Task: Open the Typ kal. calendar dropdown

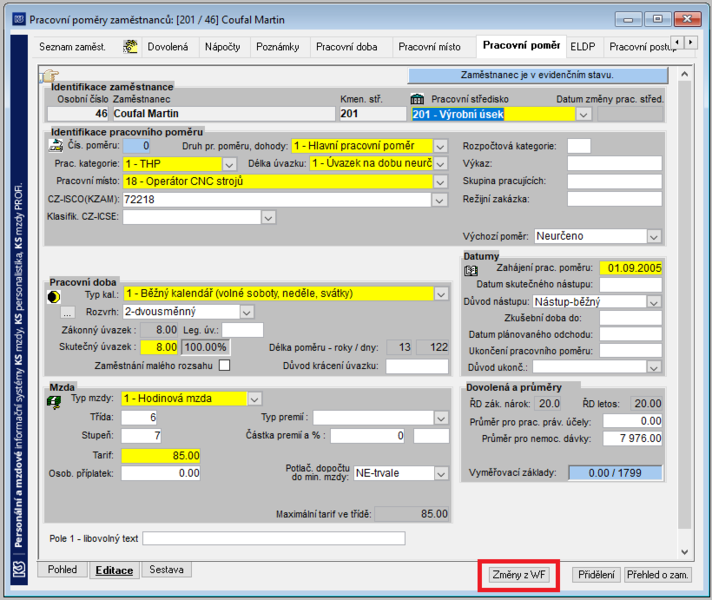Action: tap(441, 294)
